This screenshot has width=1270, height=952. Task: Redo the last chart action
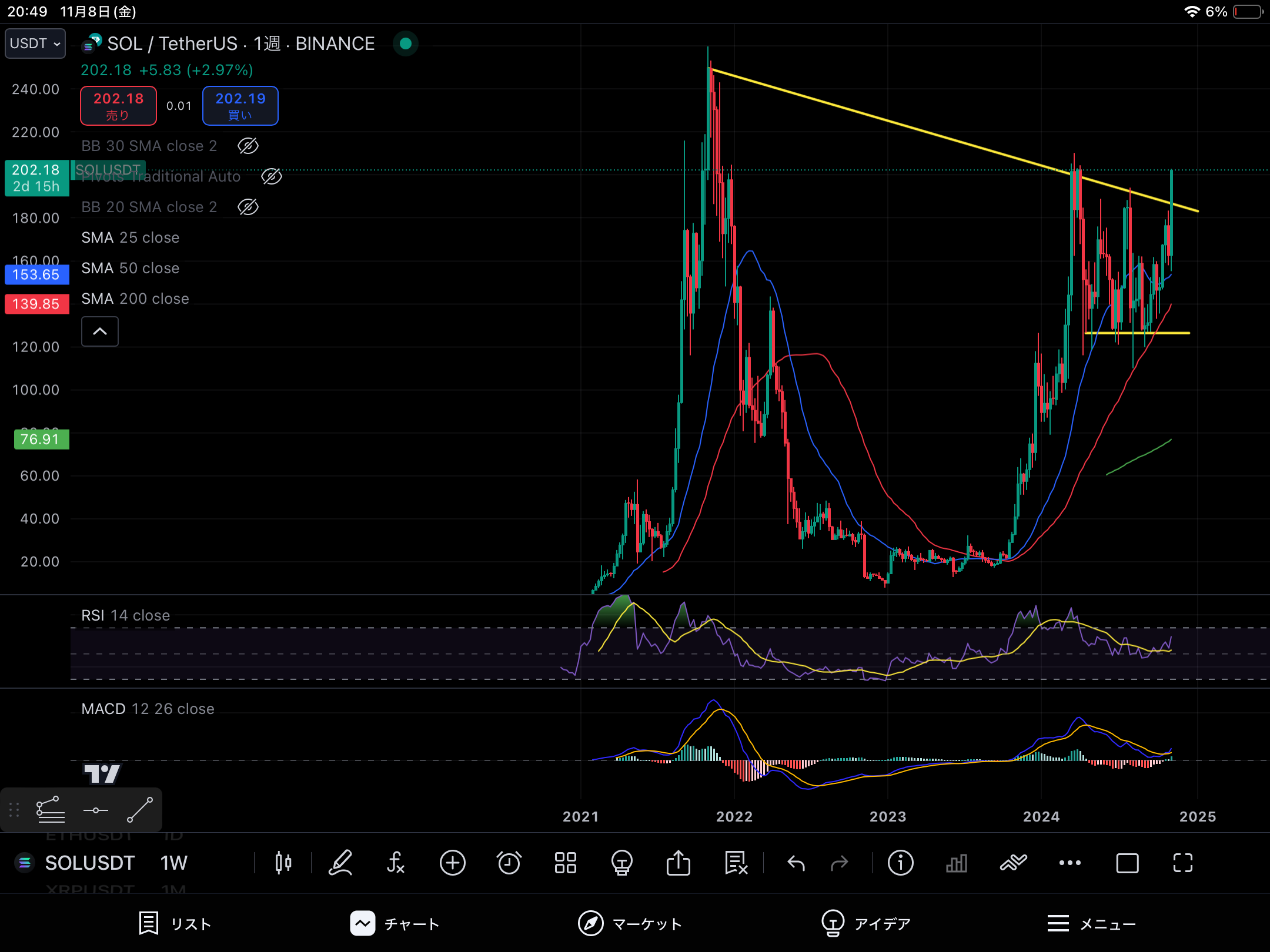pos(840,863)
